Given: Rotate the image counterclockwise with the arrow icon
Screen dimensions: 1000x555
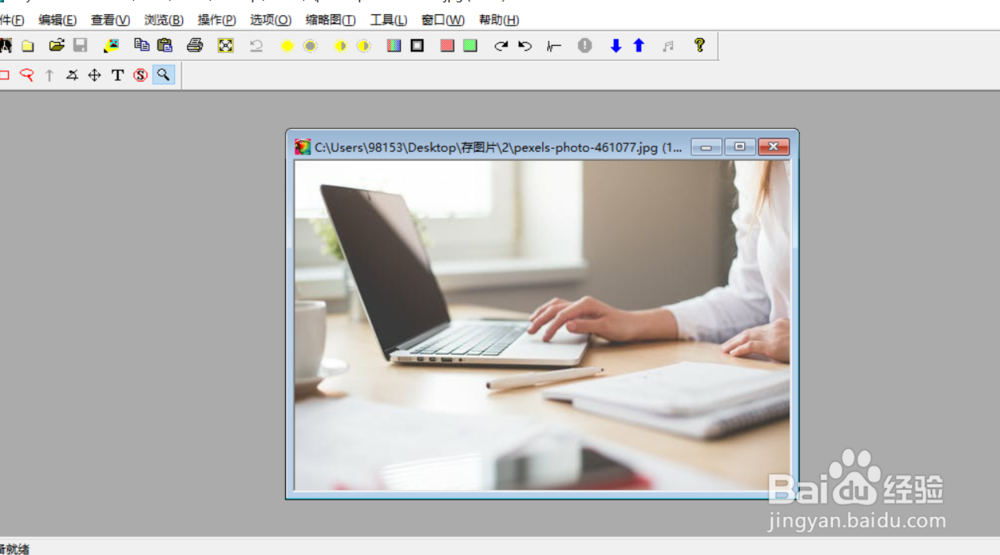Looking at the screenshot, I should [x=524, y=46].
